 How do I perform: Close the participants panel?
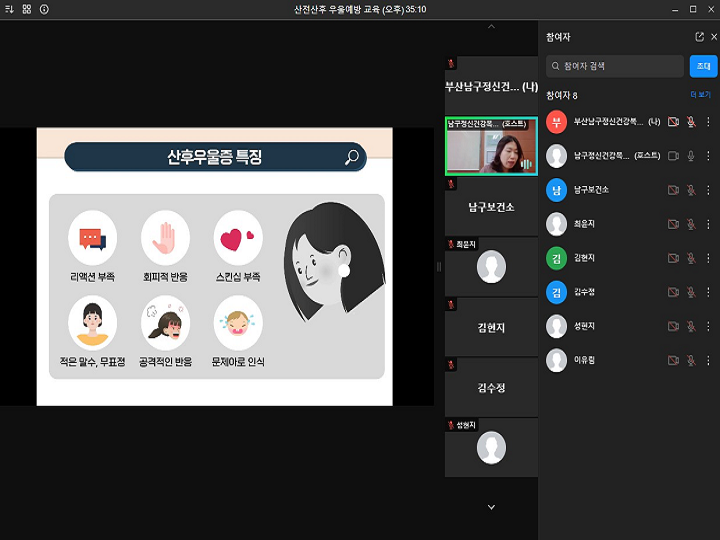pos(713,37)
